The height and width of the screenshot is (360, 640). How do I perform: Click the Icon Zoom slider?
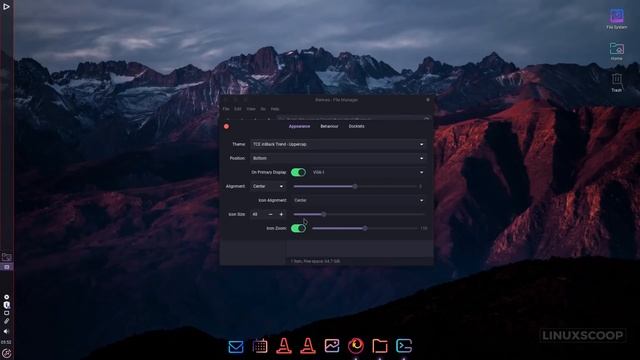365,228
